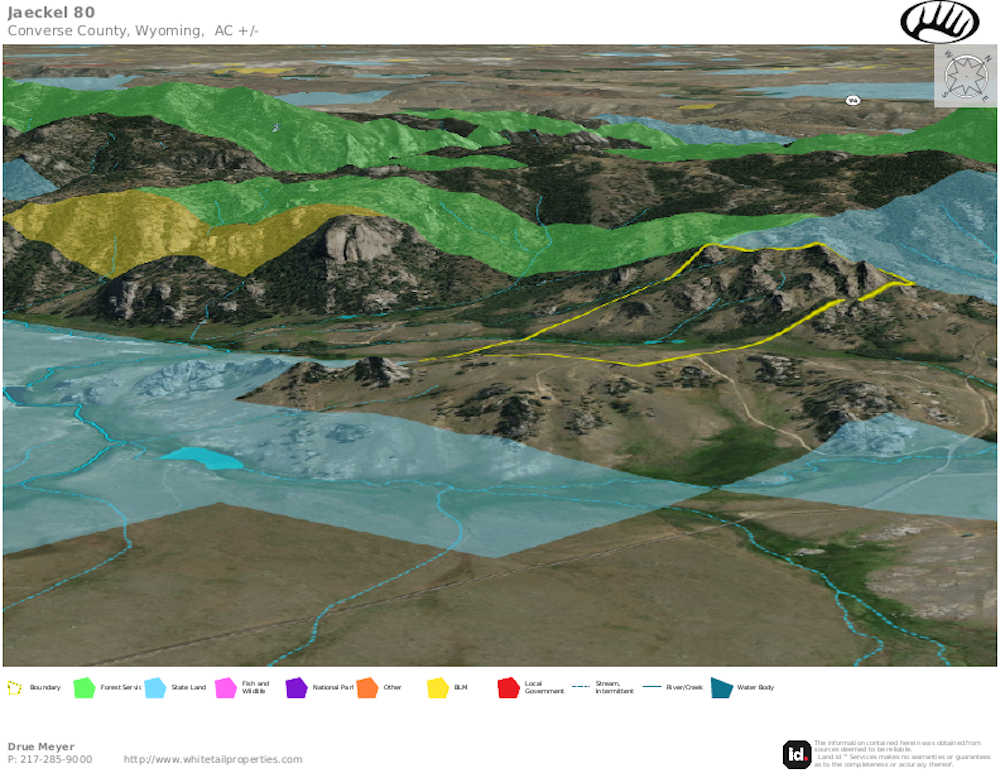Open the whitetailproperties.com website link
This screenshot has height=773, width=1000.
click(212, 759)
